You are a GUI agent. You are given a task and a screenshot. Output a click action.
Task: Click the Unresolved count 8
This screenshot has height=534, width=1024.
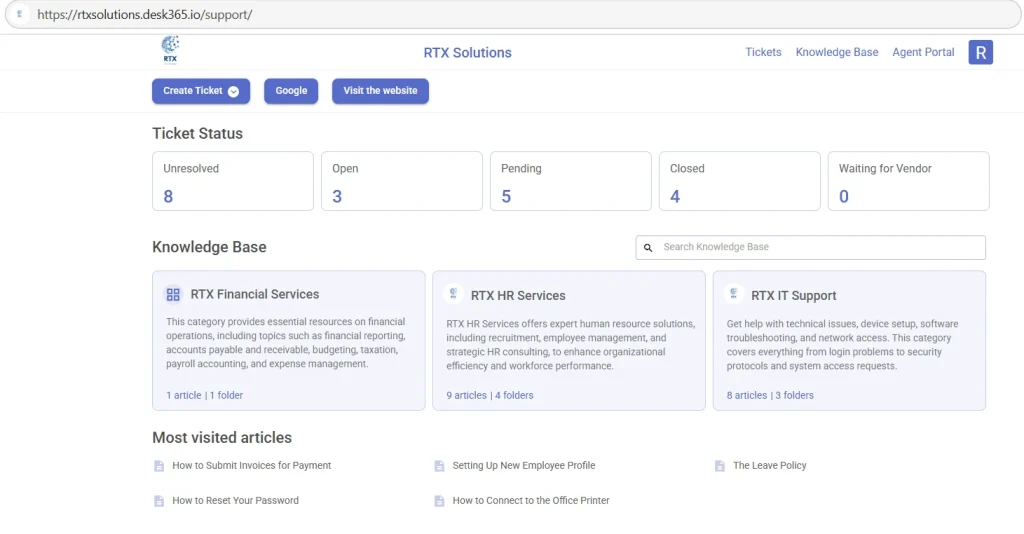click(168, 196)
